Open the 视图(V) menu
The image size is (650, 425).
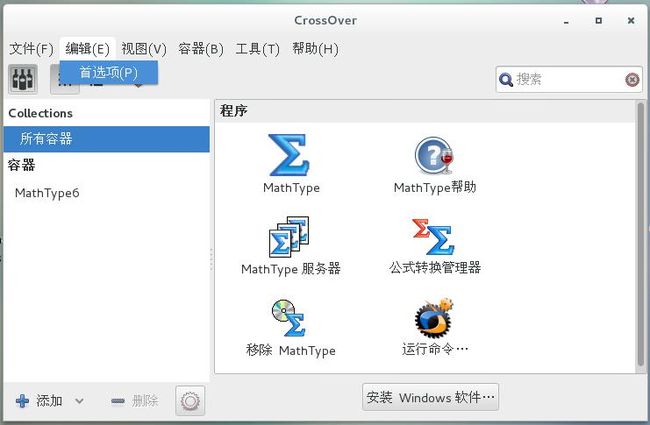144,49
